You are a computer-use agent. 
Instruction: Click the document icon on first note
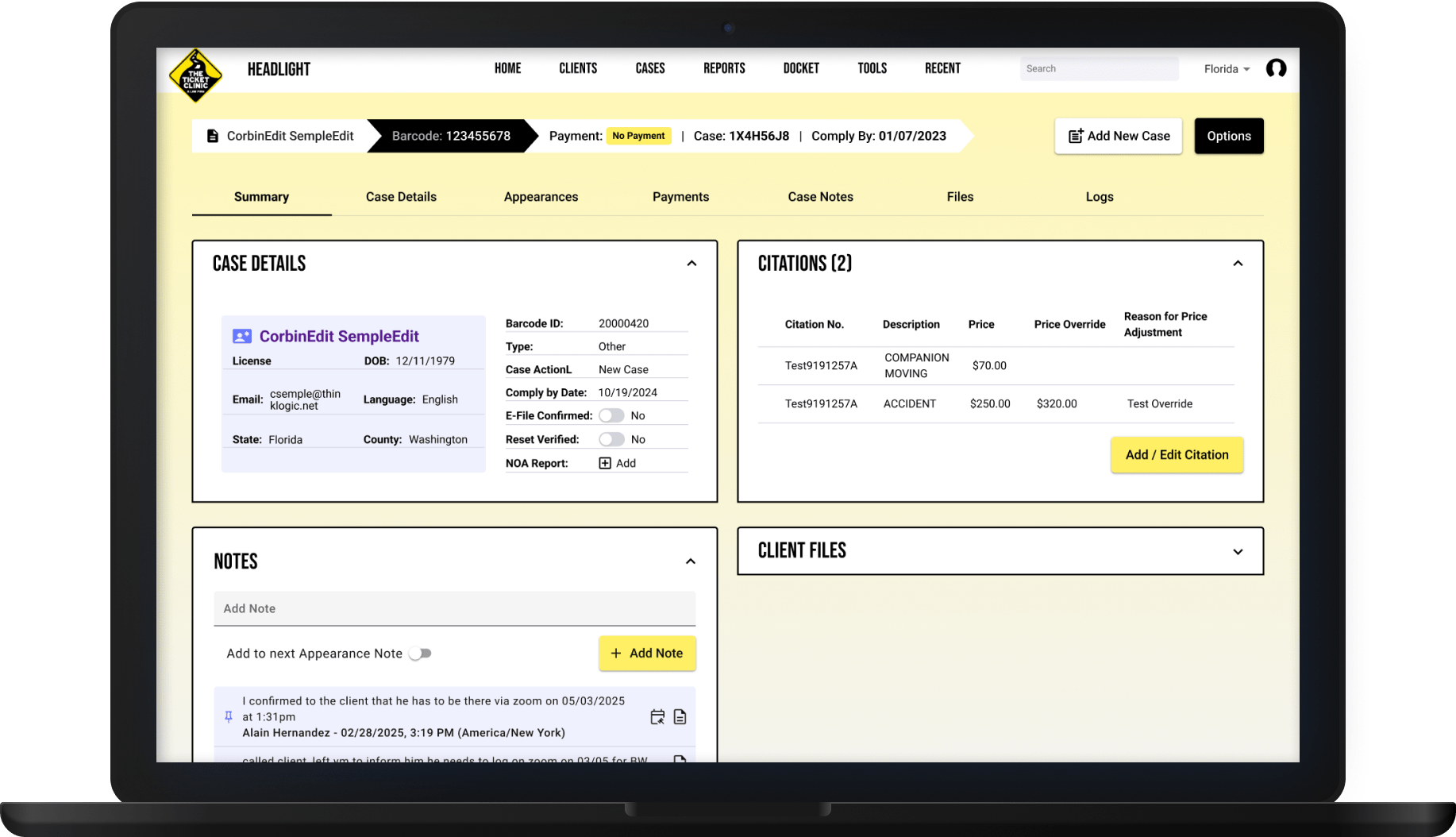[680, 717]
